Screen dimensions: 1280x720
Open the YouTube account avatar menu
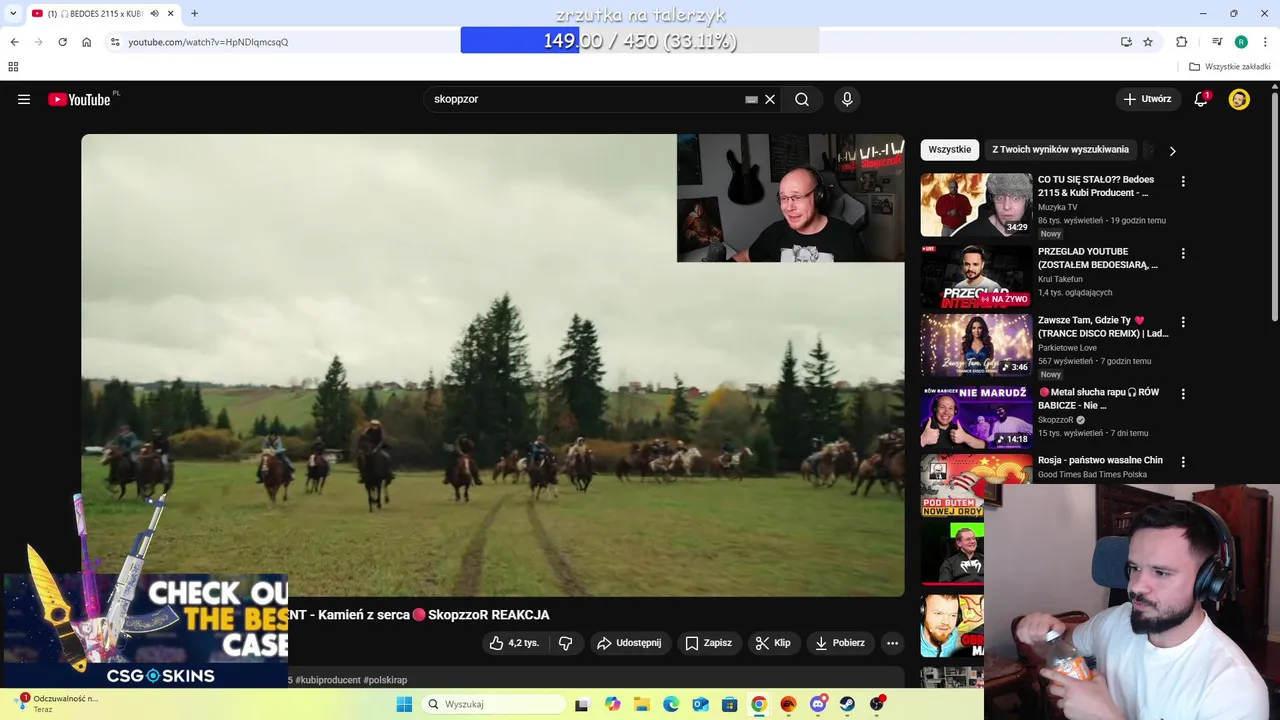pos(1239,99)
